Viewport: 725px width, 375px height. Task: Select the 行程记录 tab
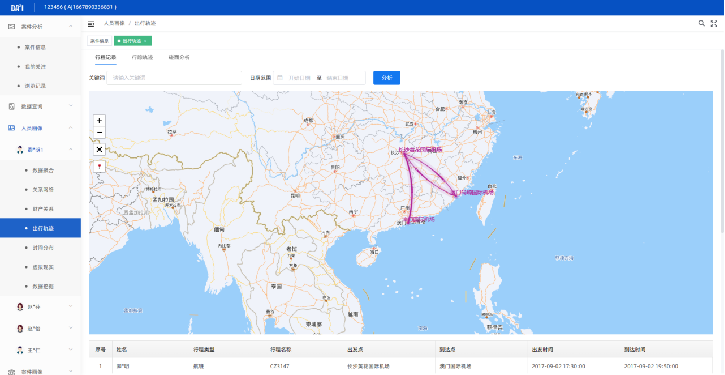[x=105, y=58]
